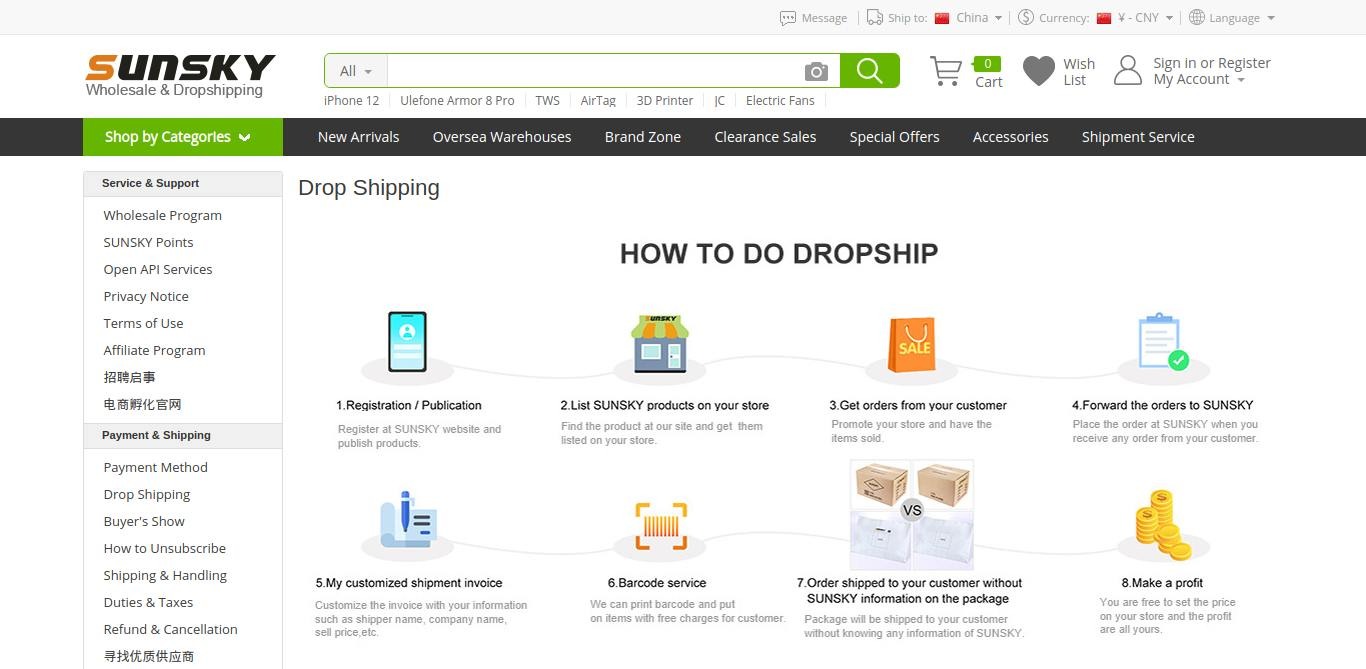Click the 寻找优质供应商 sidebar link

(x=148, y=656)
